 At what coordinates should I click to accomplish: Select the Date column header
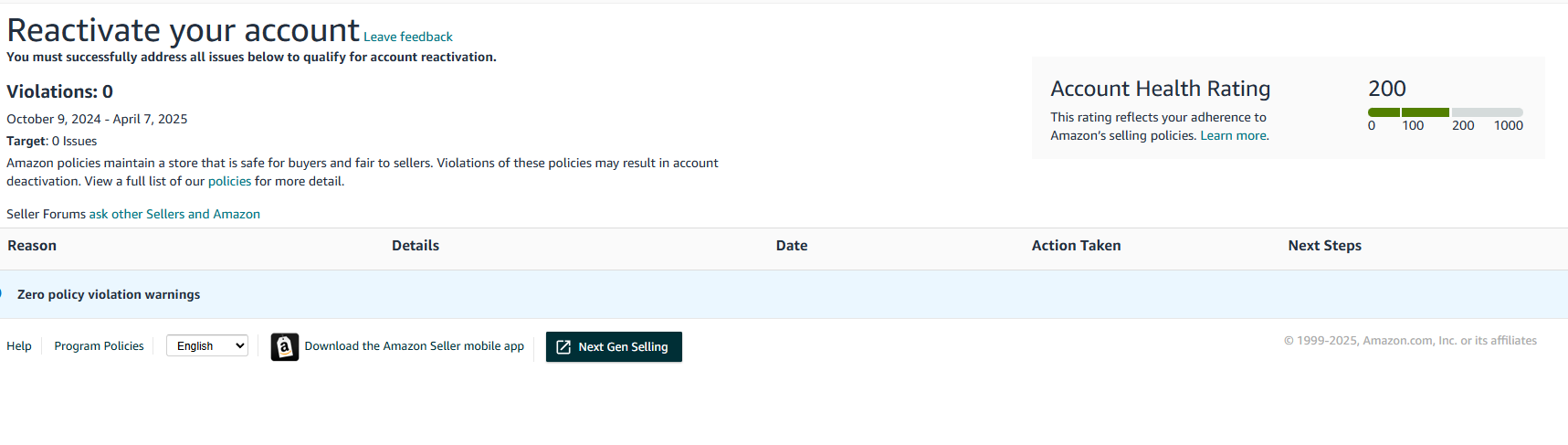792,246
